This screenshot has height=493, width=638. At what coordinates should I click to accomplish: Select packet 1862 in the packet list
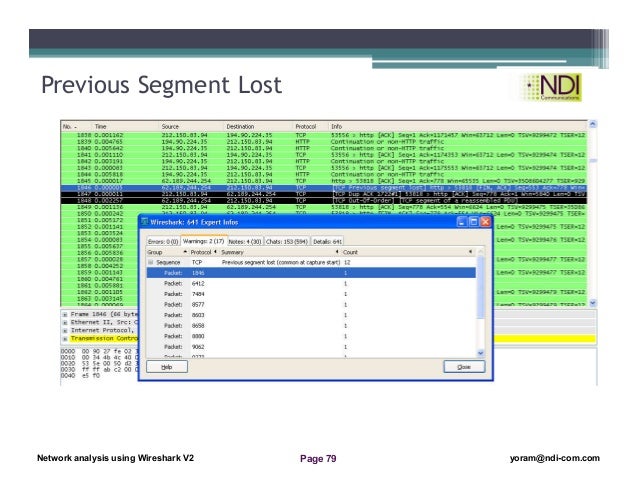100,292
